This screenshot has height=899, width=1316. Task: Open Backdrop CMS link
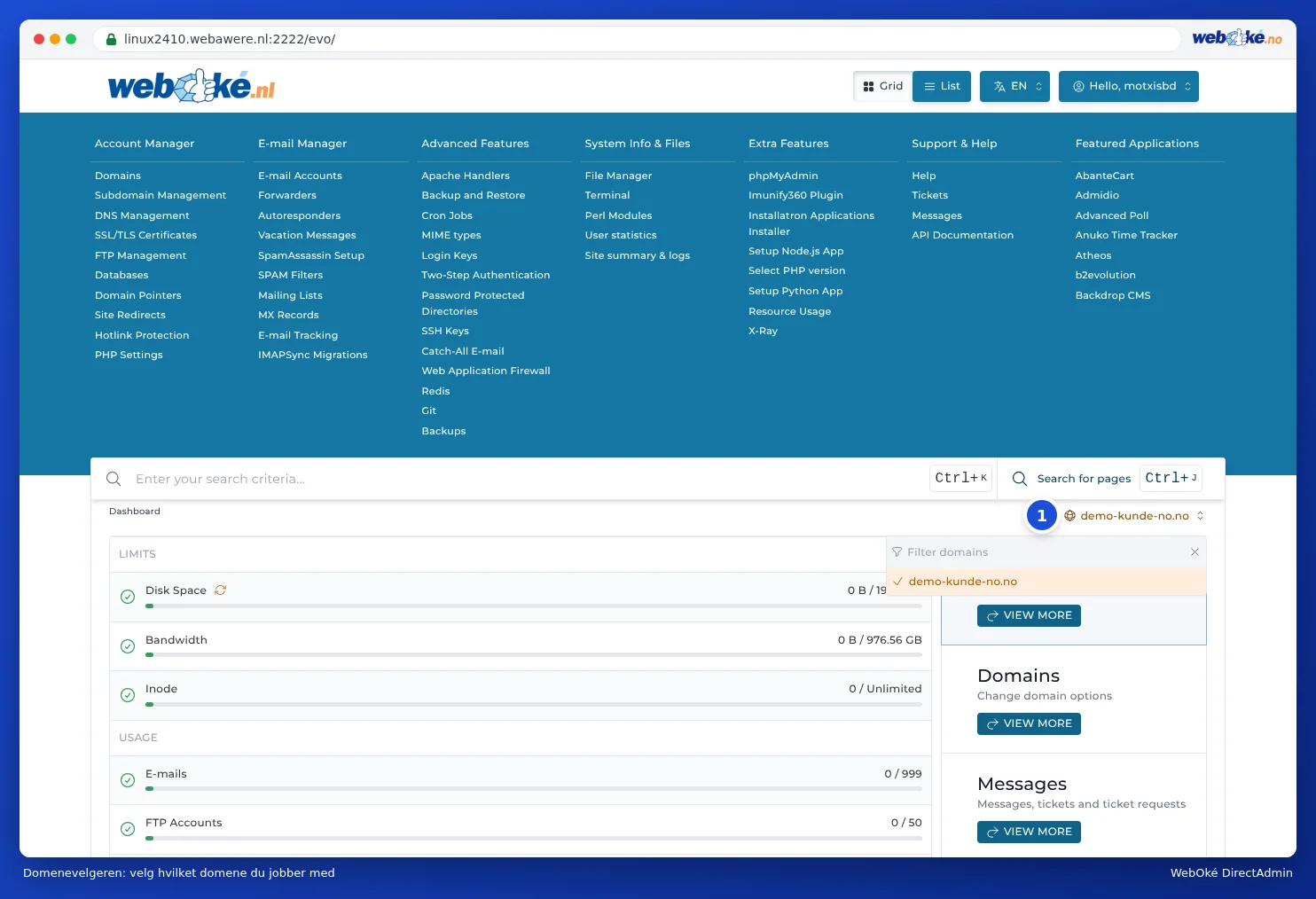pyautogui.click(x=1113, y=295)
